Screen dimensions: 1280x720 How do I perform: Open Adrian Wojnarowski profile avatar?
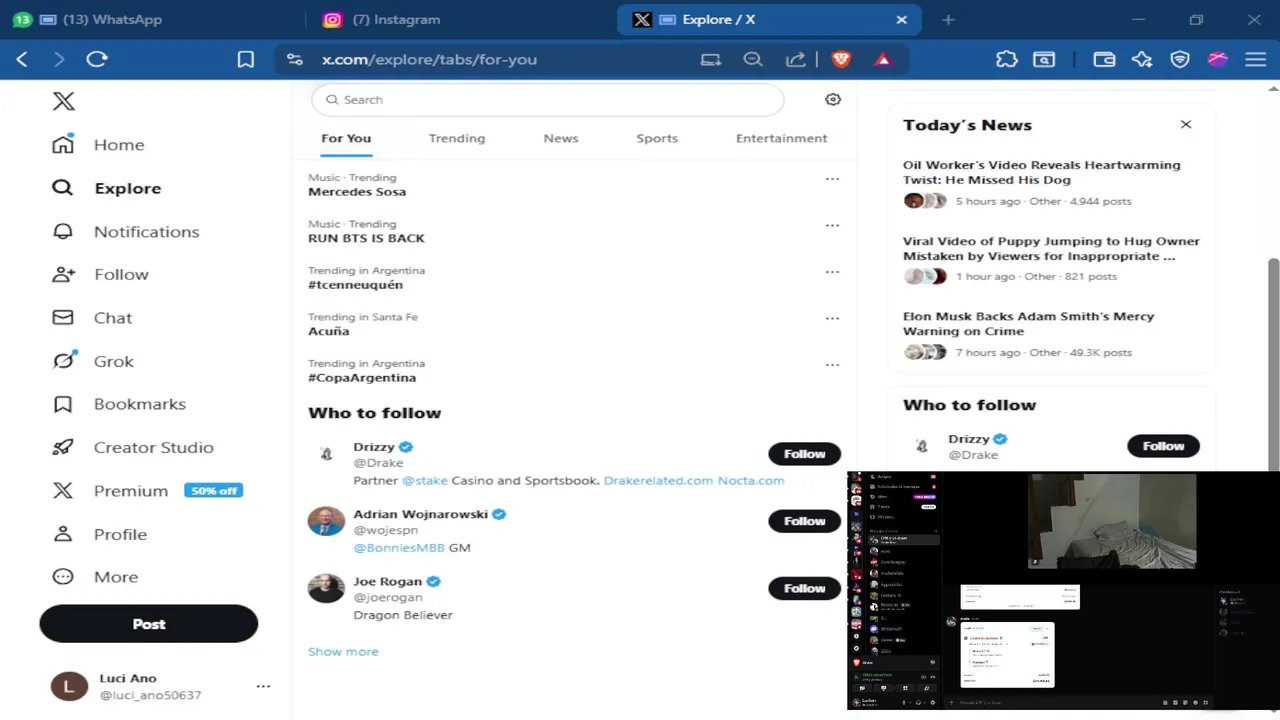[326, 521]
